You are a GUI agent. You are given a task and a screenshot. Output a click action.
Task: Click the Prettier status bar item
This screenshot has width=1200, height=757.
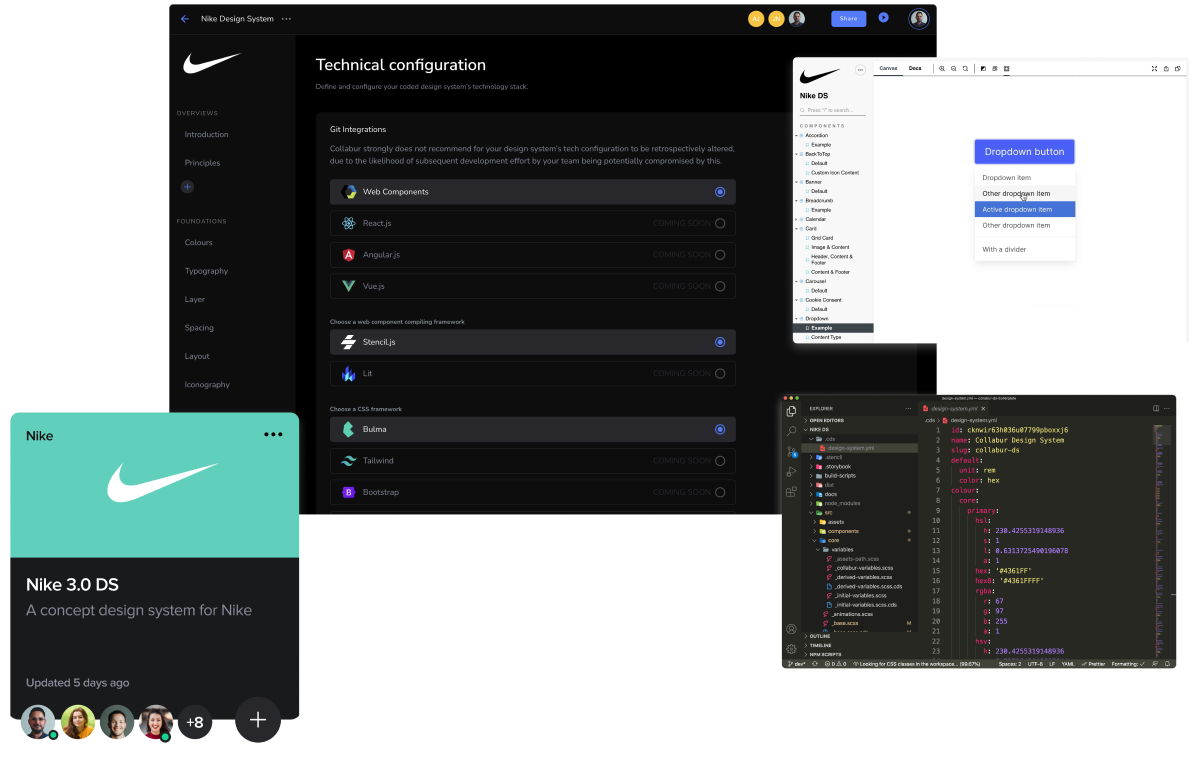pos(1093,664)
